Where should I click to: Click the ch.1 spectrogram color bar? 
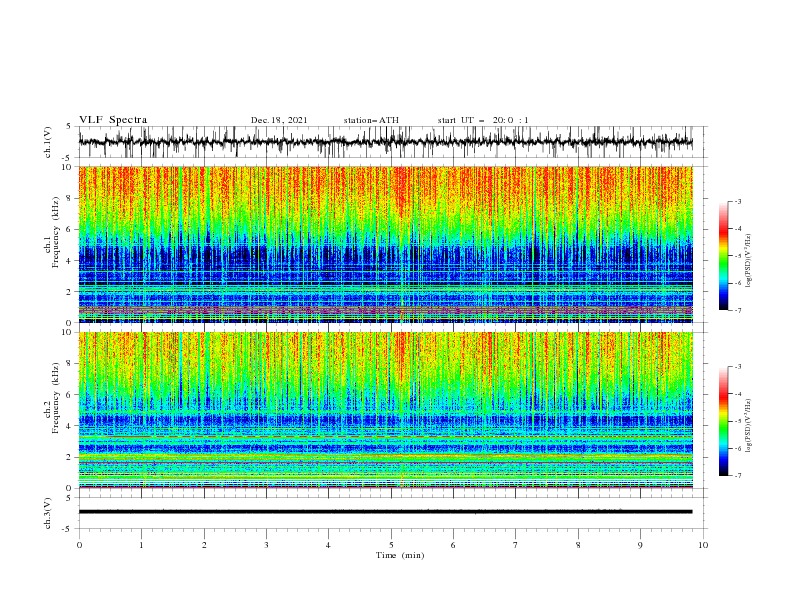pyautogui.click(x=723, y=256)
